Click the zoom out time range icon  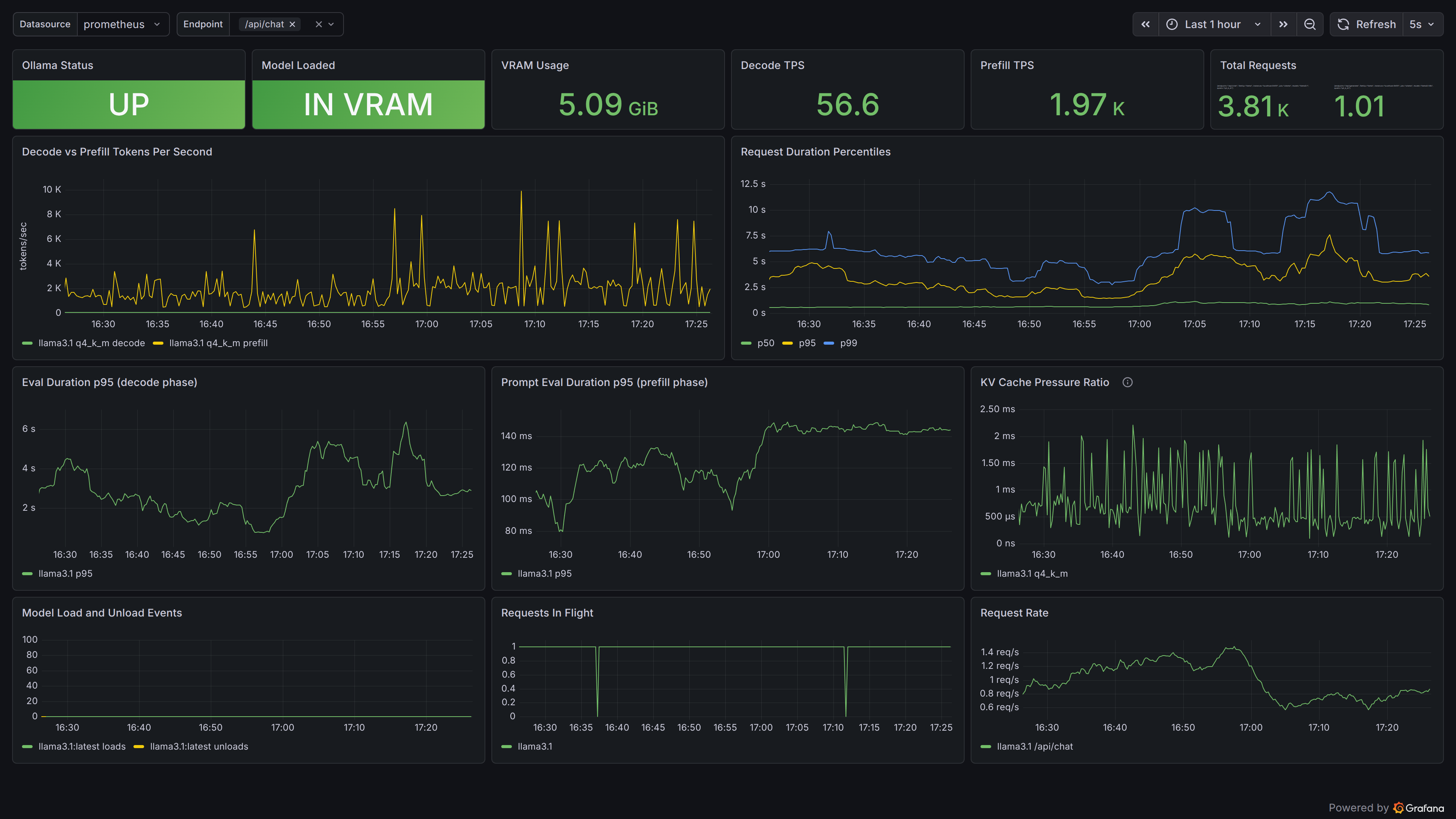click(1310, 24)
